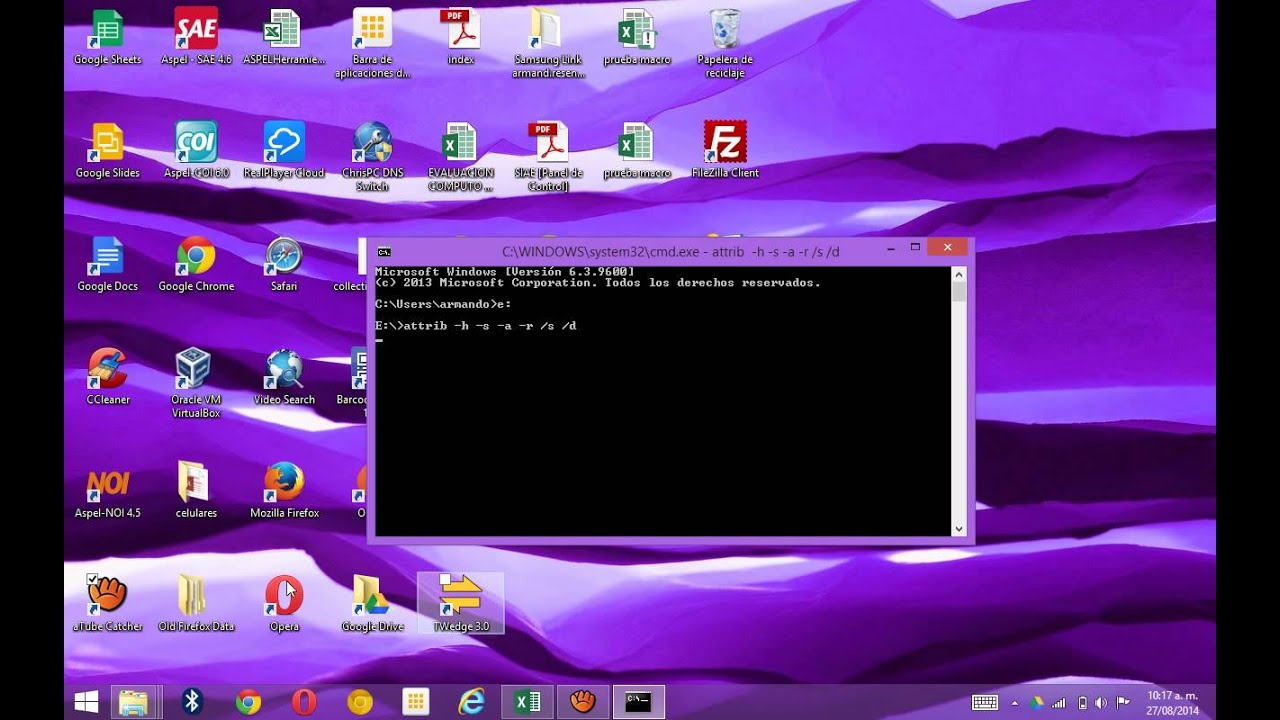
Task: Maximize the cmd.exe window
Action: (x=914, y=247)
